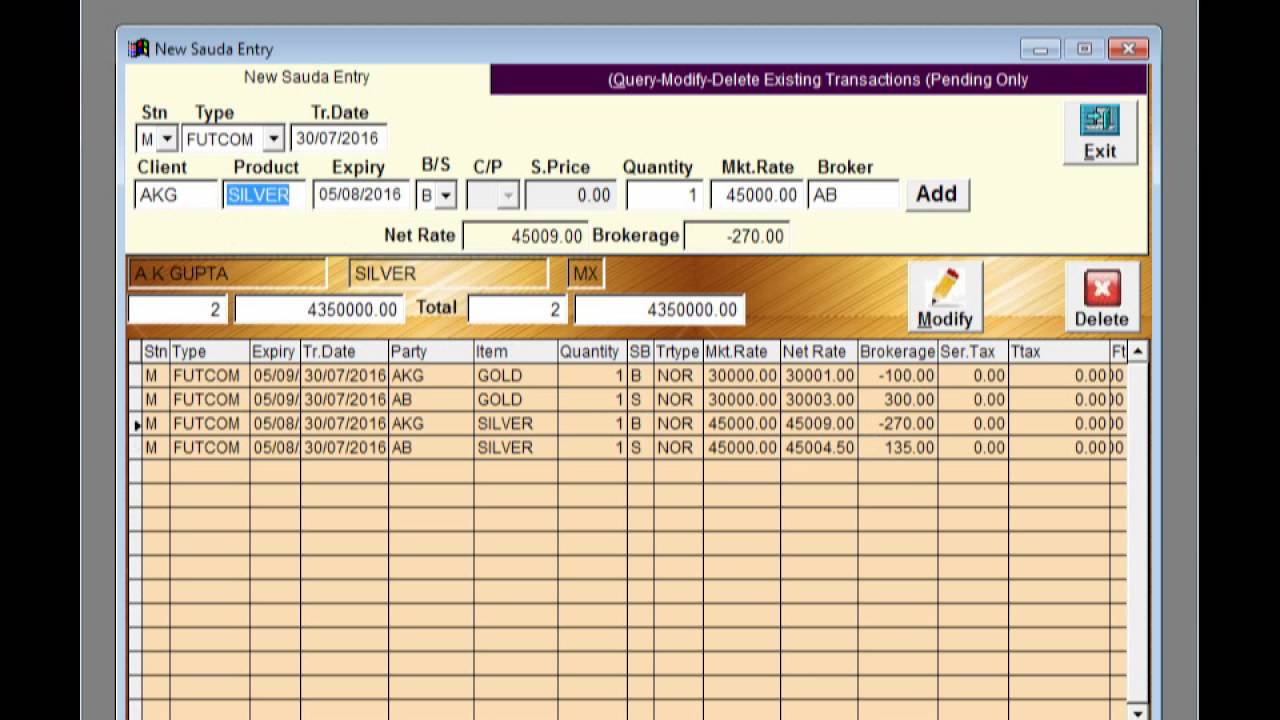Viewport: 1280px width, 720px height.
Task: Click the Total amount 4350000.00 field
Action: point(660,309)
